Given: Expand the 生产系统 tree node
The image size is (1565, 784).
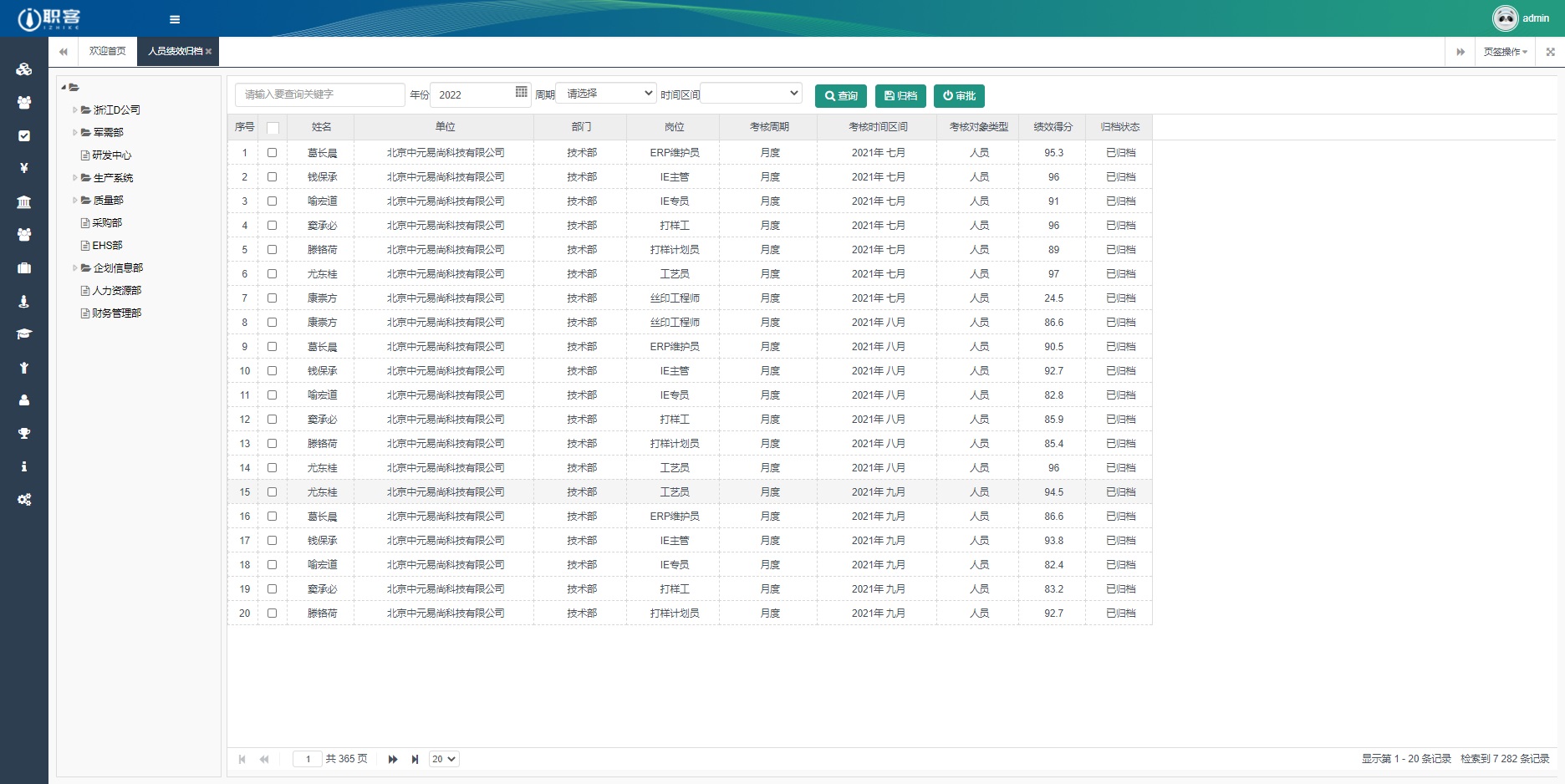Looking at the screenshot, I should point(74,177).
